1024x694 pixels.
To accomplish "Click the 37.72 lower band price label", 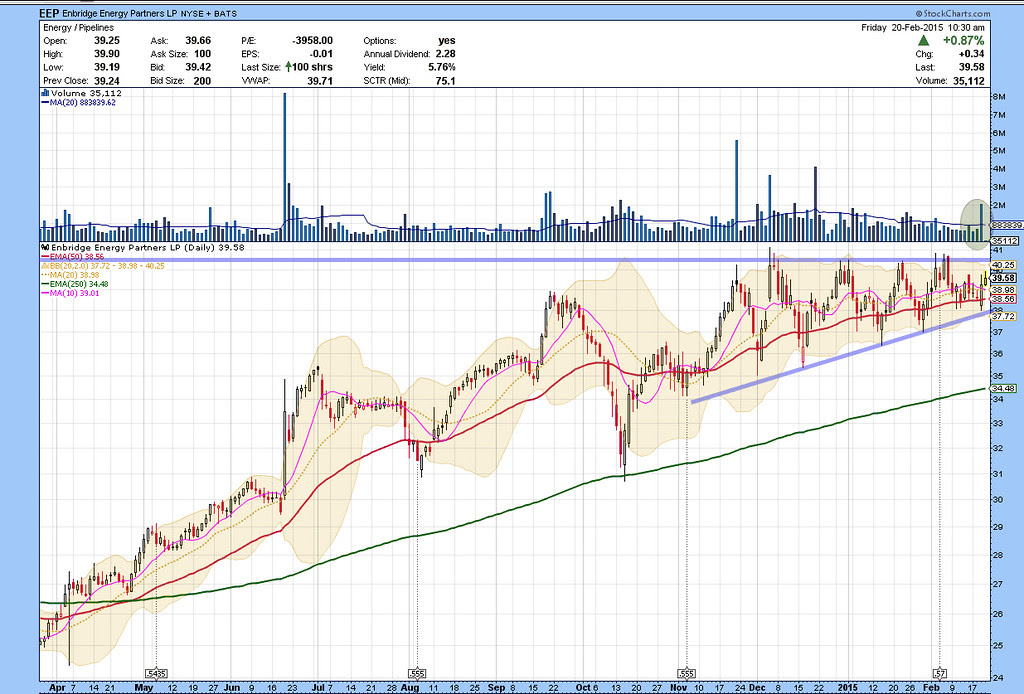I will [x=1003, y=316].
